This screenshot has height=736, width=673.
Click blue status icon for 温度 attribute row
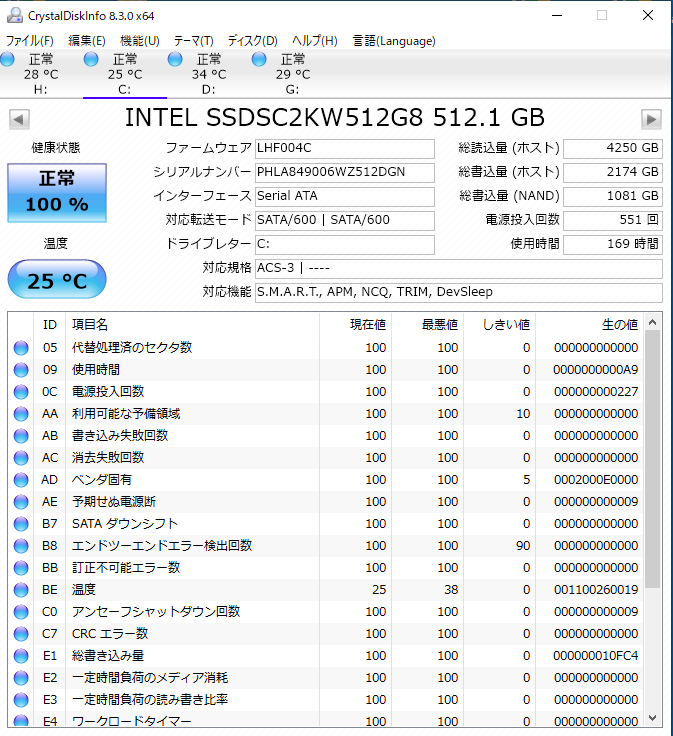tap(21, 590)
